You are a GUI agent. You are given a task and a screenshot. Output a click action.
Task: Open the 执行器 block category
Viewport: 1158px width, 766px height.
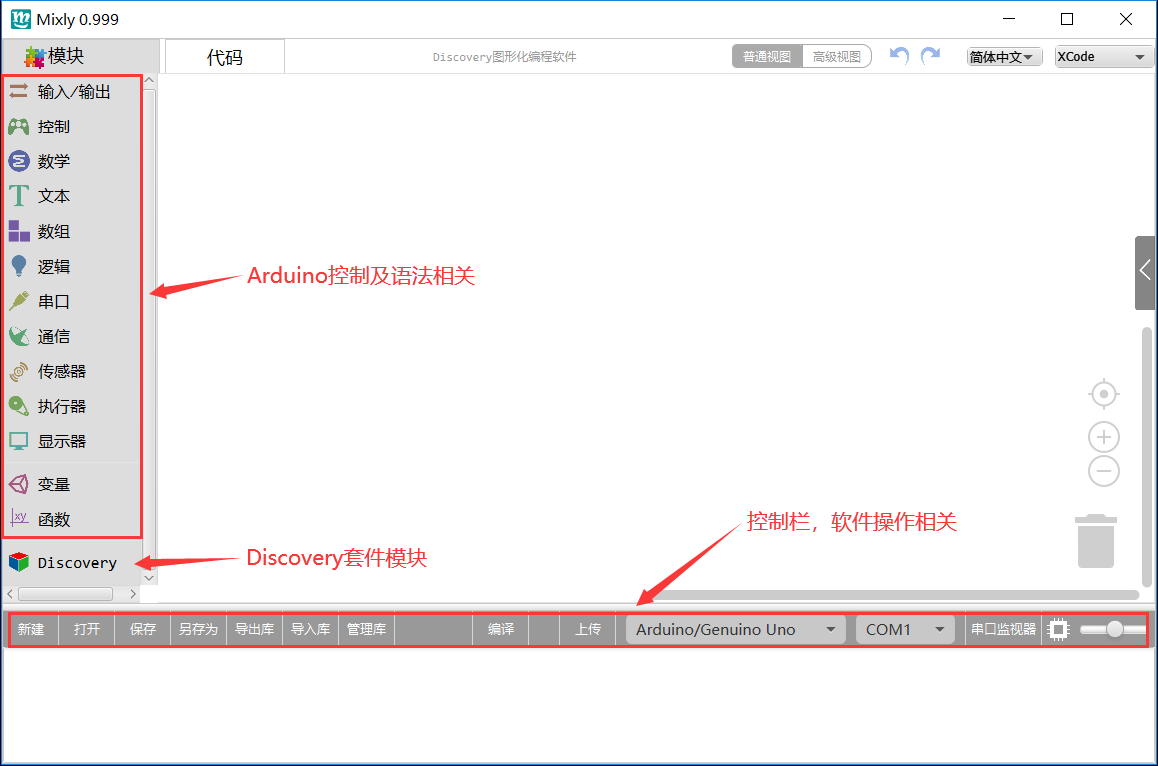tap(72, 406)
